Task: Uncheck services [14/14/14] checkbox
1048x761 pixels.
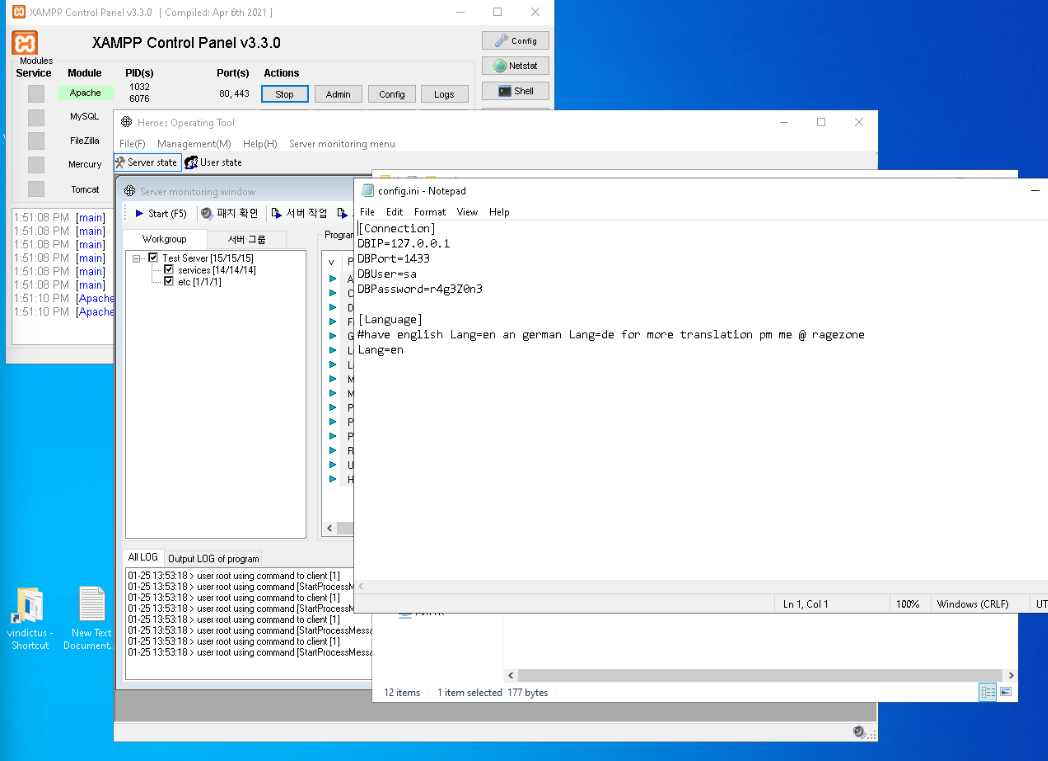Action: (168, 269)
